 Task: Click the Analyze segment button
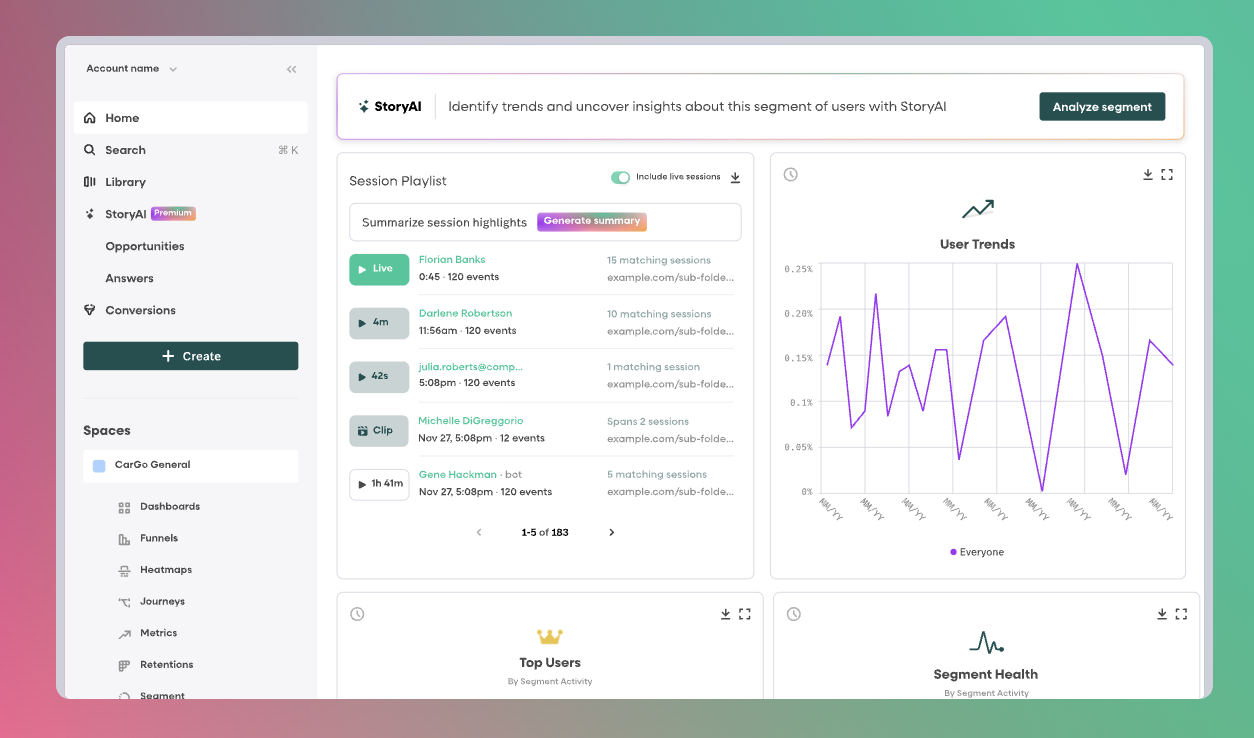tap(1102, 106)
